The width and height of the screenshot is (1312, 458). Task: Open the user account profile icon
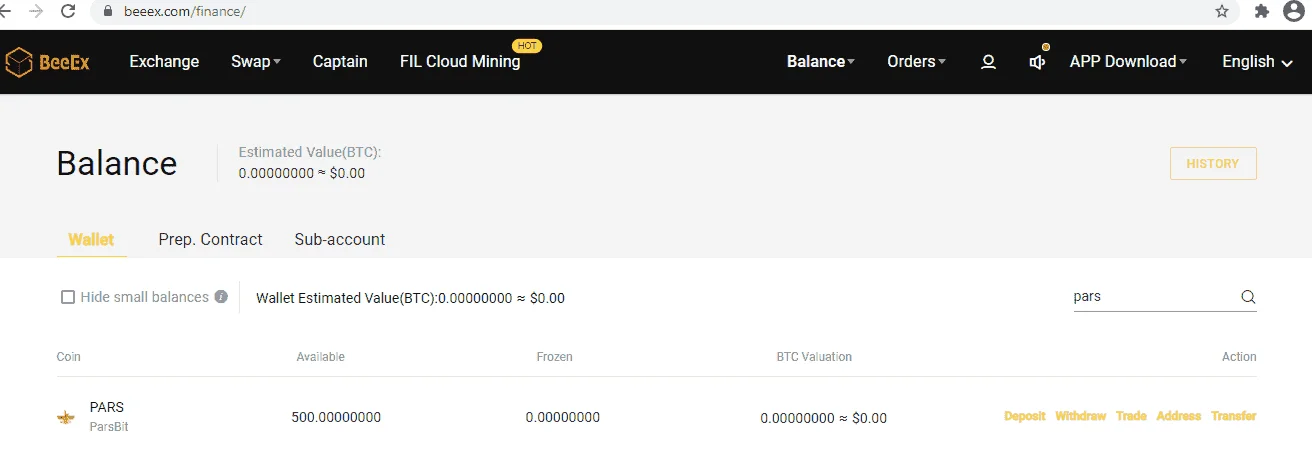click(988, 62)
